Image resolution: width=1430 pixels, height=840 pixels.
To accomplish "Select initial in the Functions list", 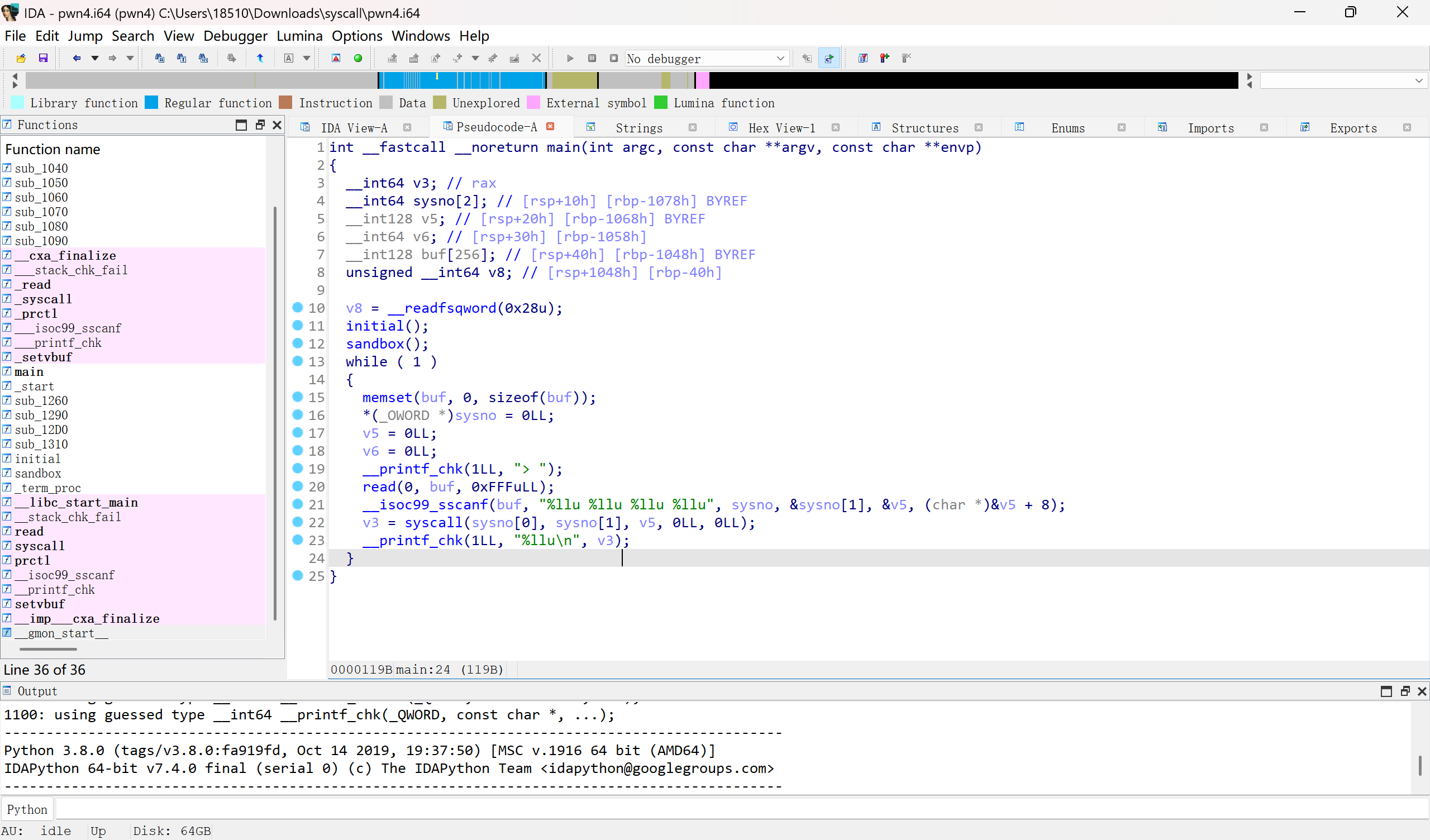I will [37, 459].
